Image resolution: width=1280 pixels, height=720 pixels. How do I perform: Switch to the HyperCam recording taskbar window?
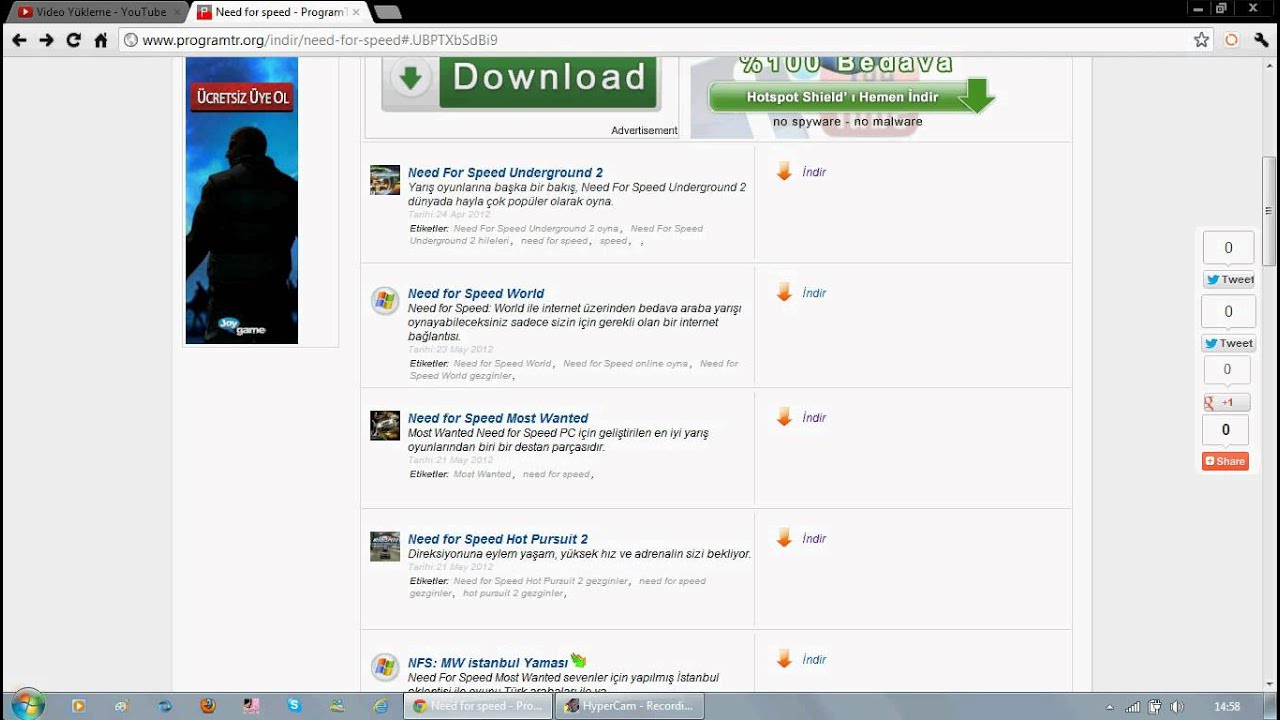click(630, 706)
